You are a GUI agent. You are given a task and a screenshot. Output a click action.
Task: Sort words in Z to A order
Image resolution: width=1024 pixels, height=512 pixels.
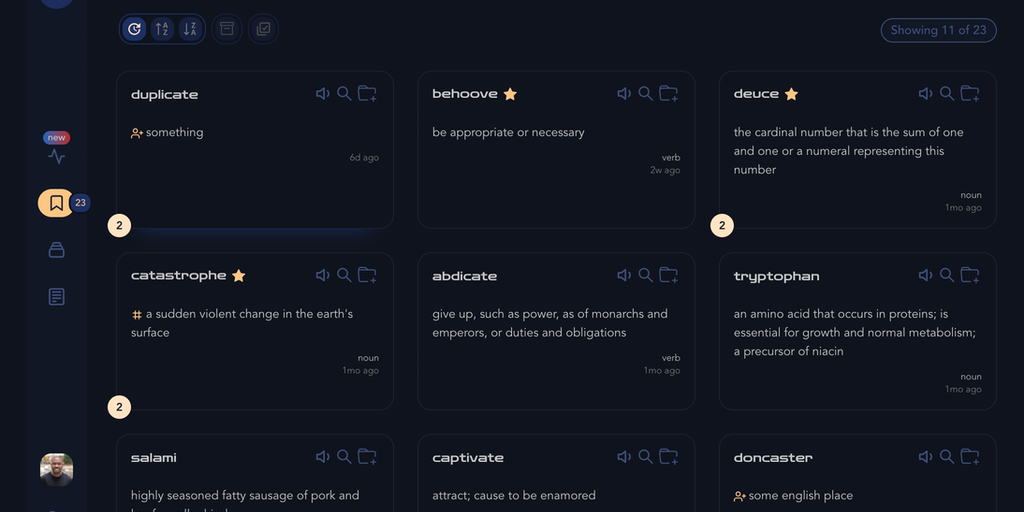coord(189,30)
